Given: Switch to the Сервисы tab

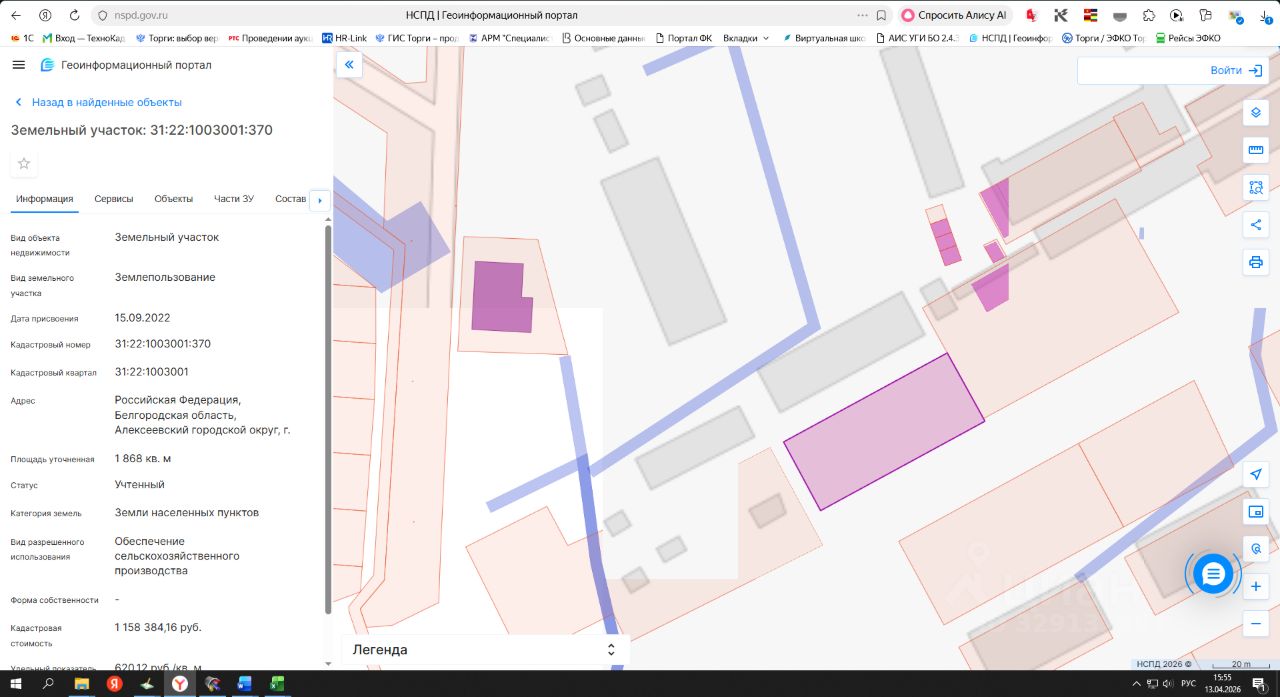Looking at the screenshot, I should pyautogui.click(x=114, y=199).
